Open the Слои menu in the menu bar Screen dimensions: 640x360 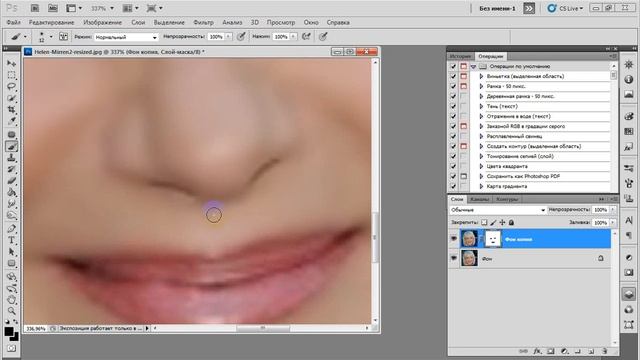point(138,22)
